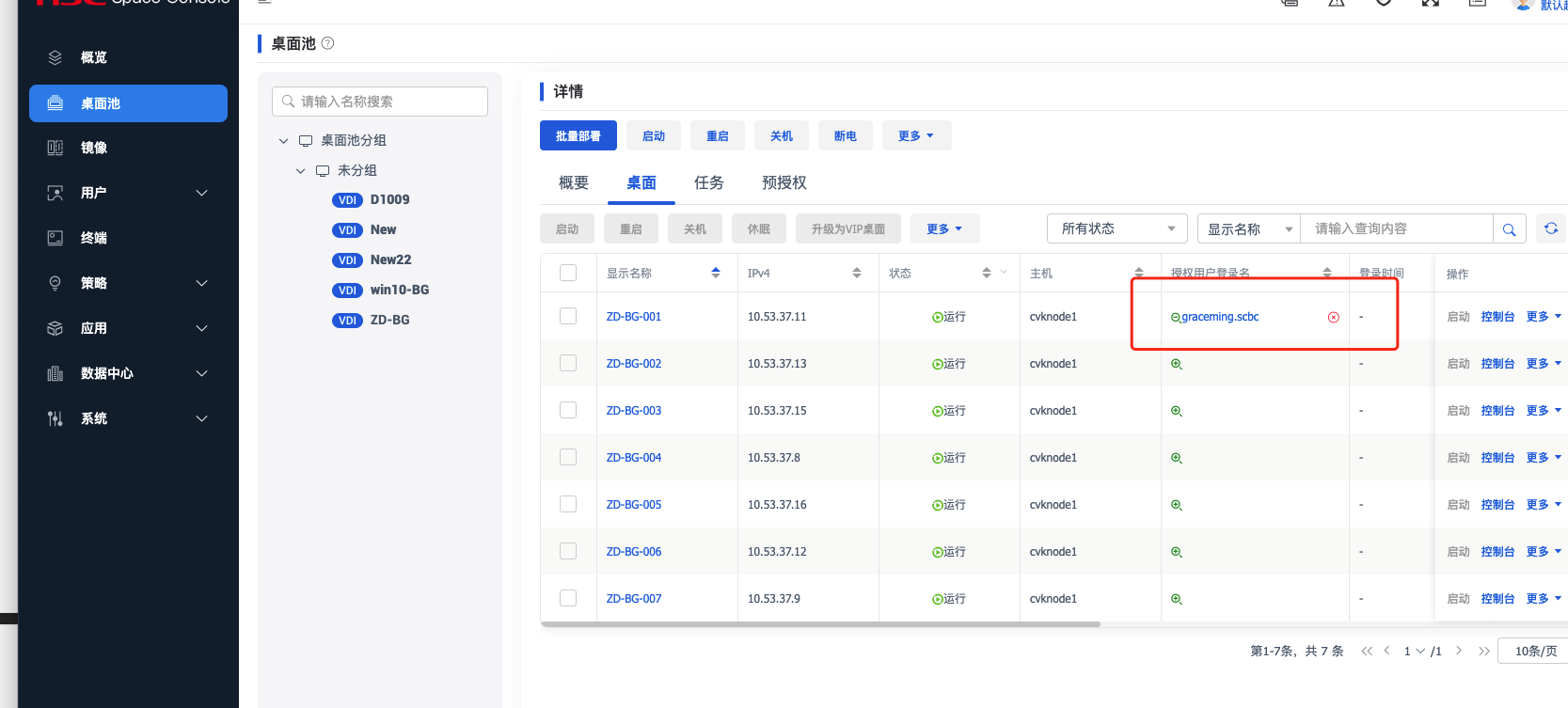
Task: Click the 批量部署 button
Action: pyautogui.click(x=578, y=135)
